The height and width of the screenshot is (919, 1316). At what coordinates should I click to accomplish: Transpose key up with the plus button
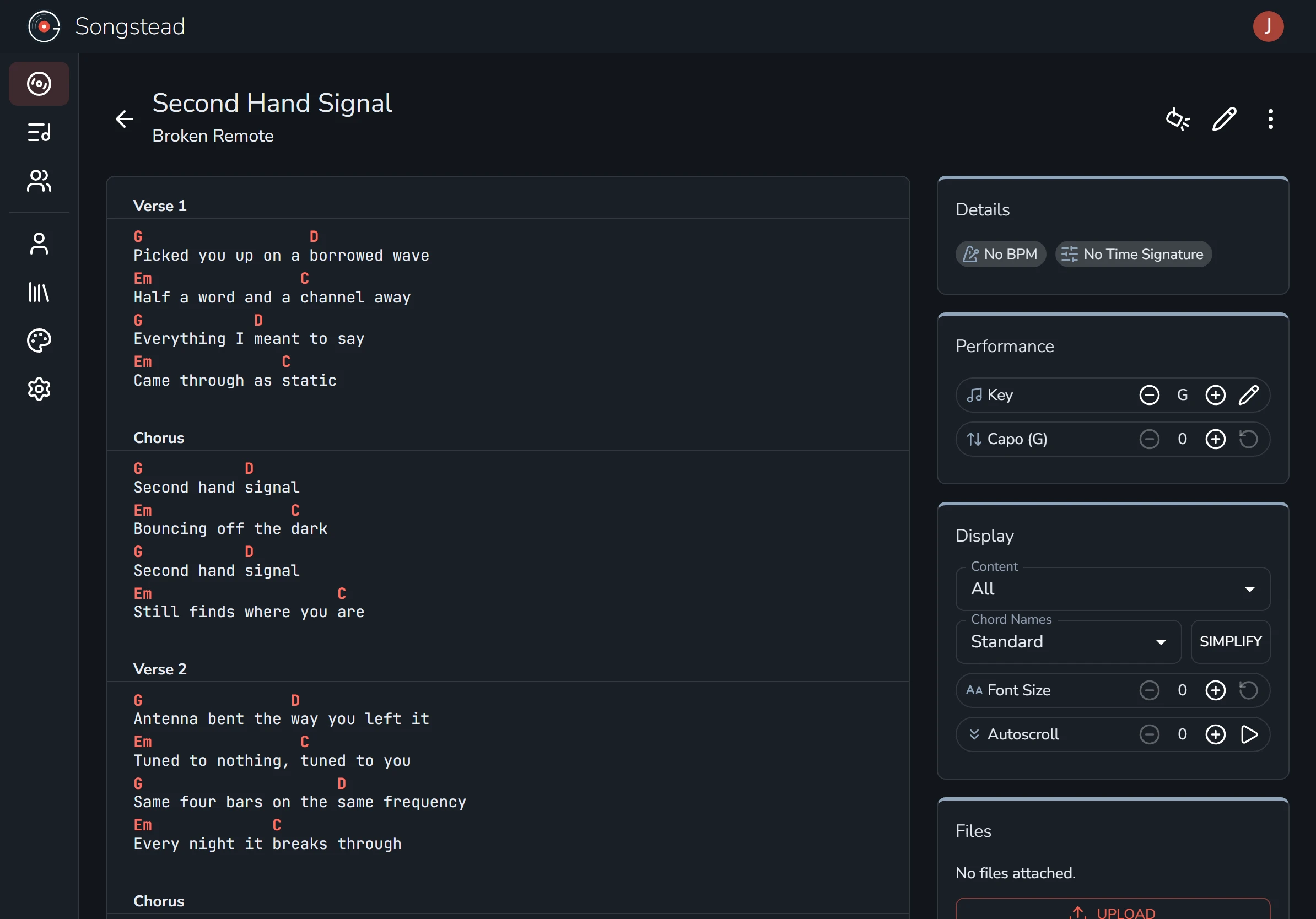pos(1215,394)
